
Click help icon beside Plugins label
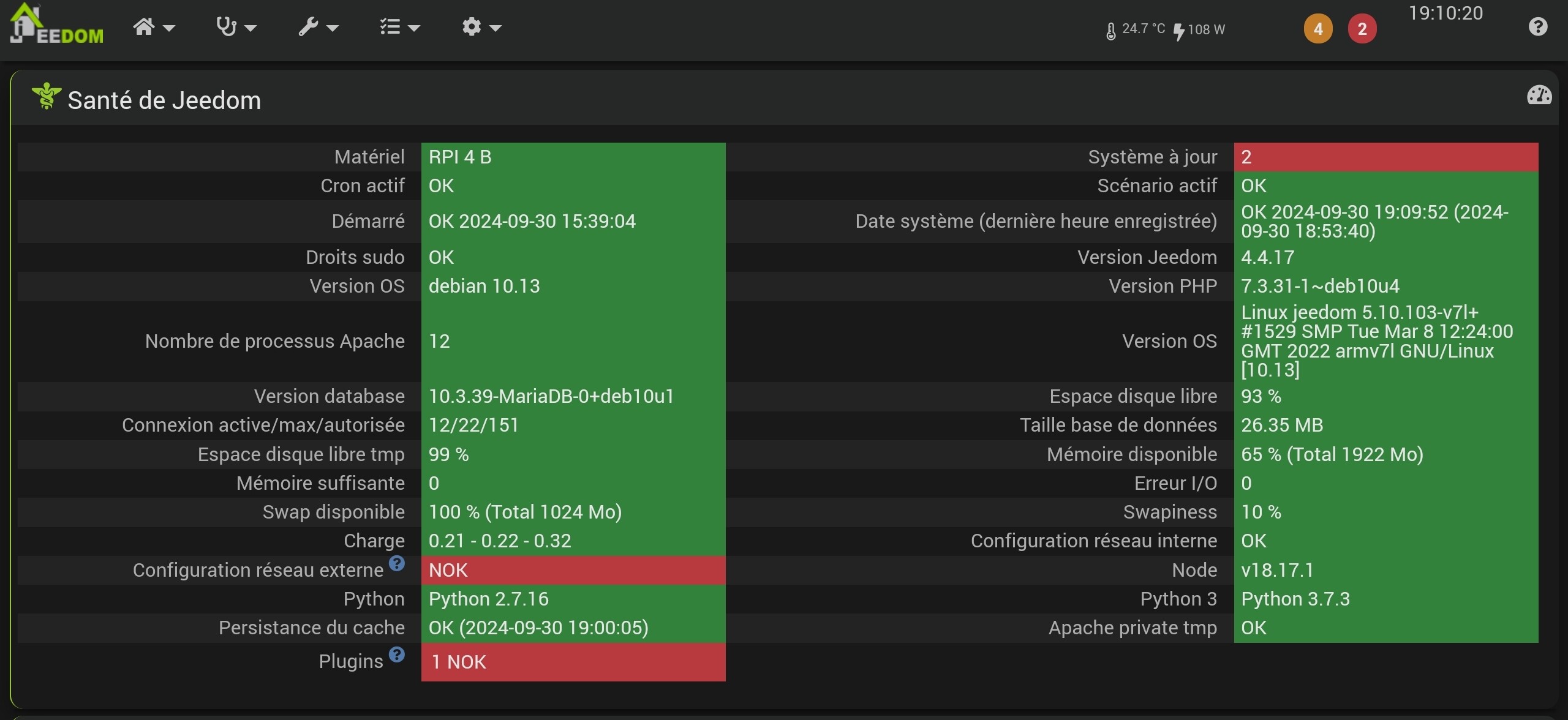[x=397, y=654]
